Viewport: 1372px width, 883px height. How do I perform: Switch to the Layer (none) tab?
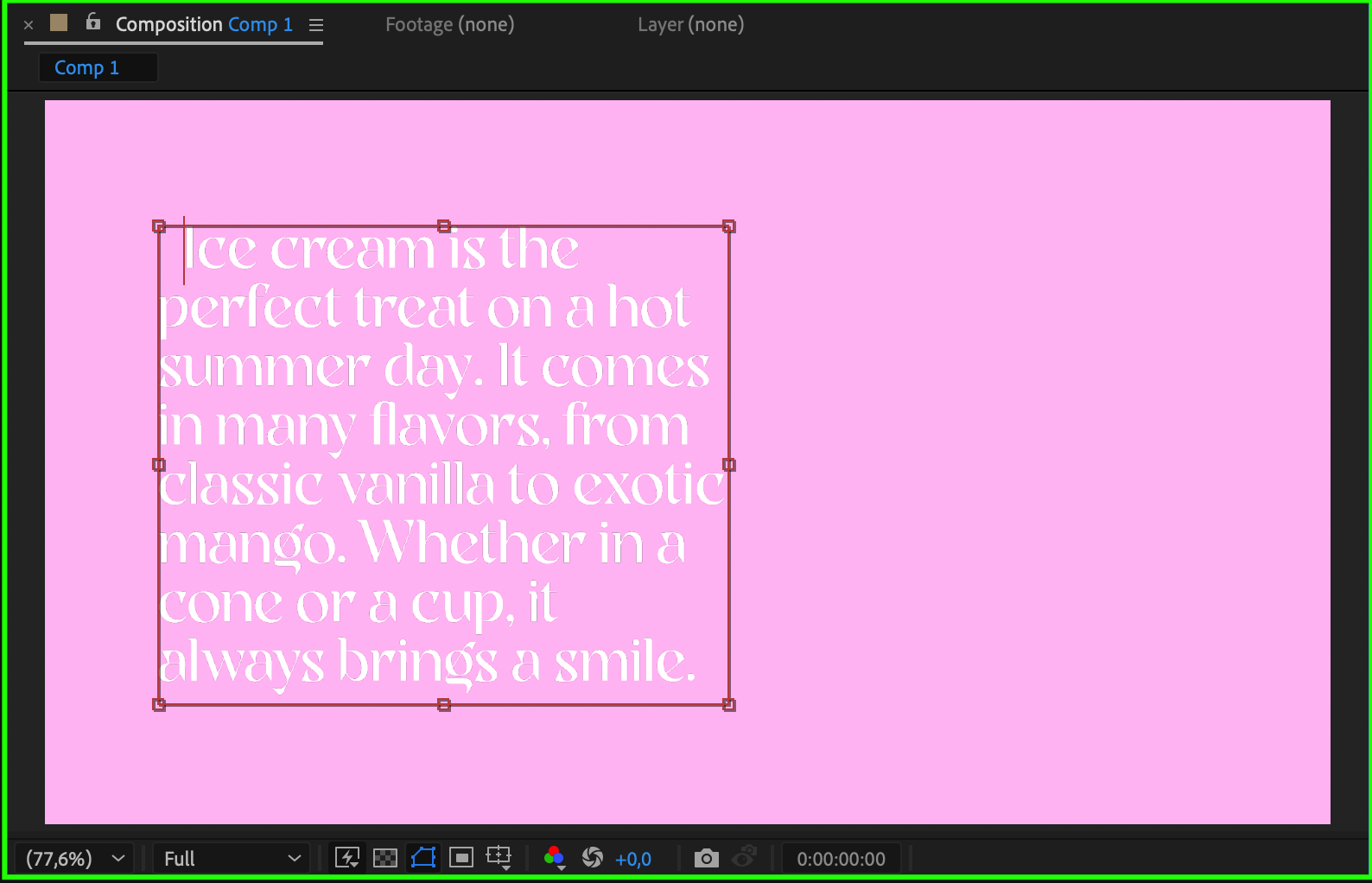tap(690, 25)
